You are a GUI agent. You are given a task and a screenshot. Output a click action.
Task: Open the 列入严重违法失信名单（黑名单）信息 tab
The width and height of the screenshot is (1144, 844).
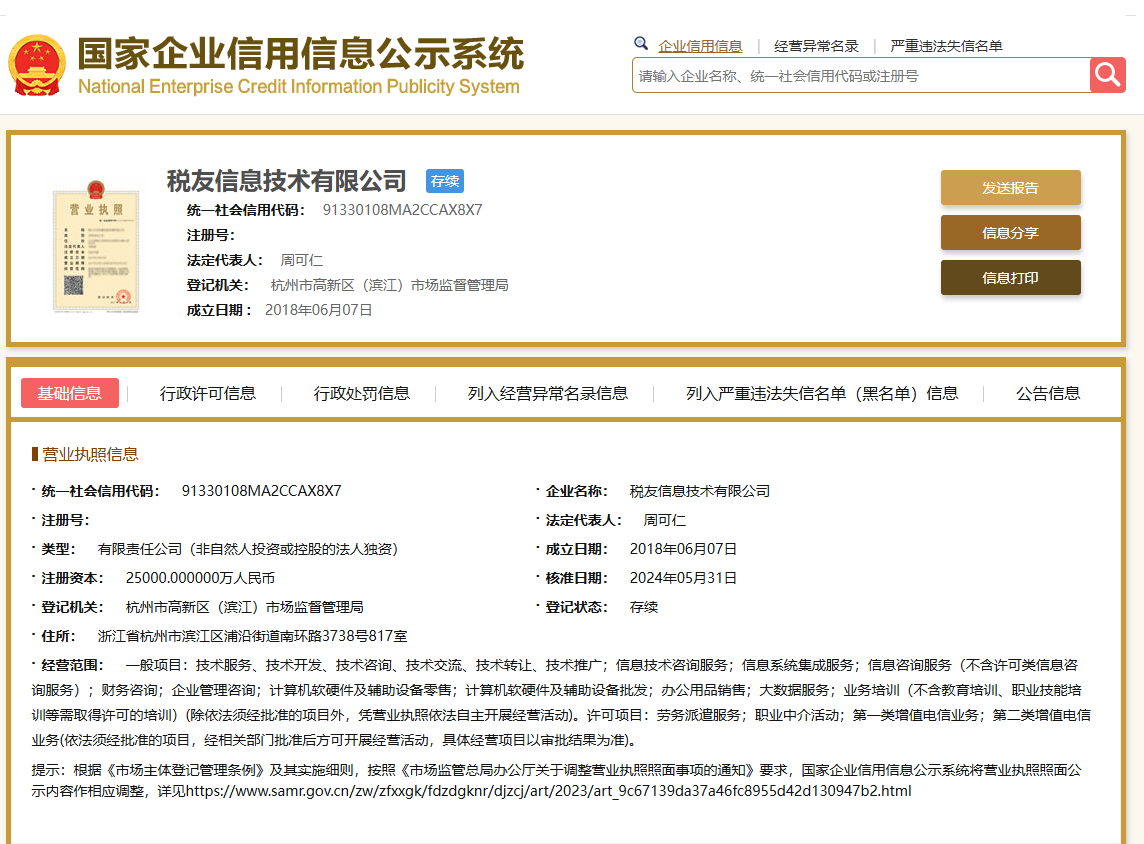[822, 394]
